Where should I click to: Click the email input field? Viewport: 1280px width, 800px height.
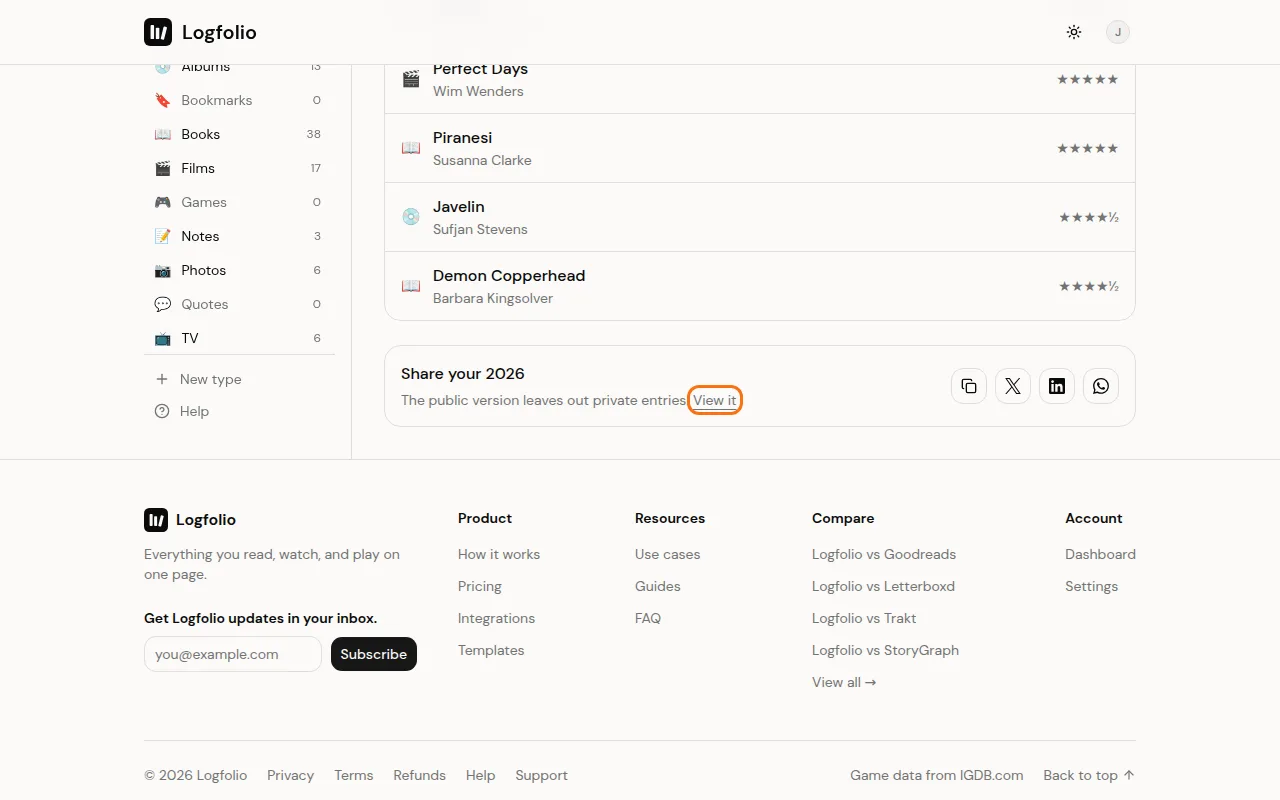pos(233,654)
